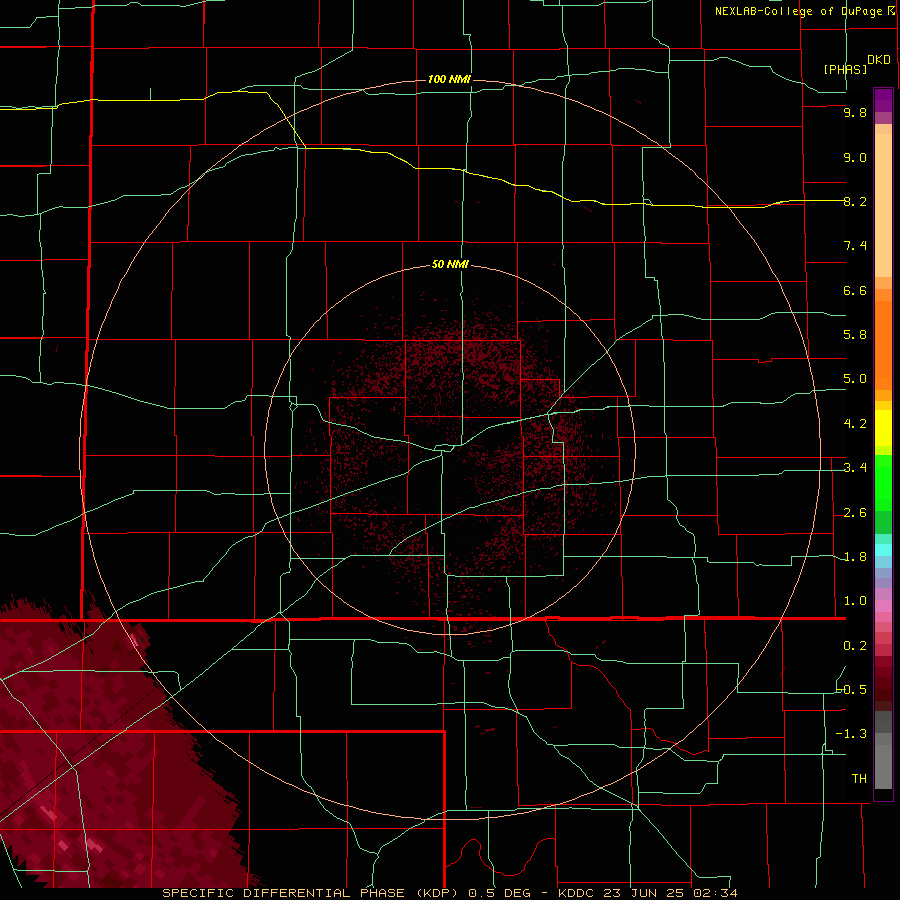Click the 5.0 value on the color scale

point(855,379)
